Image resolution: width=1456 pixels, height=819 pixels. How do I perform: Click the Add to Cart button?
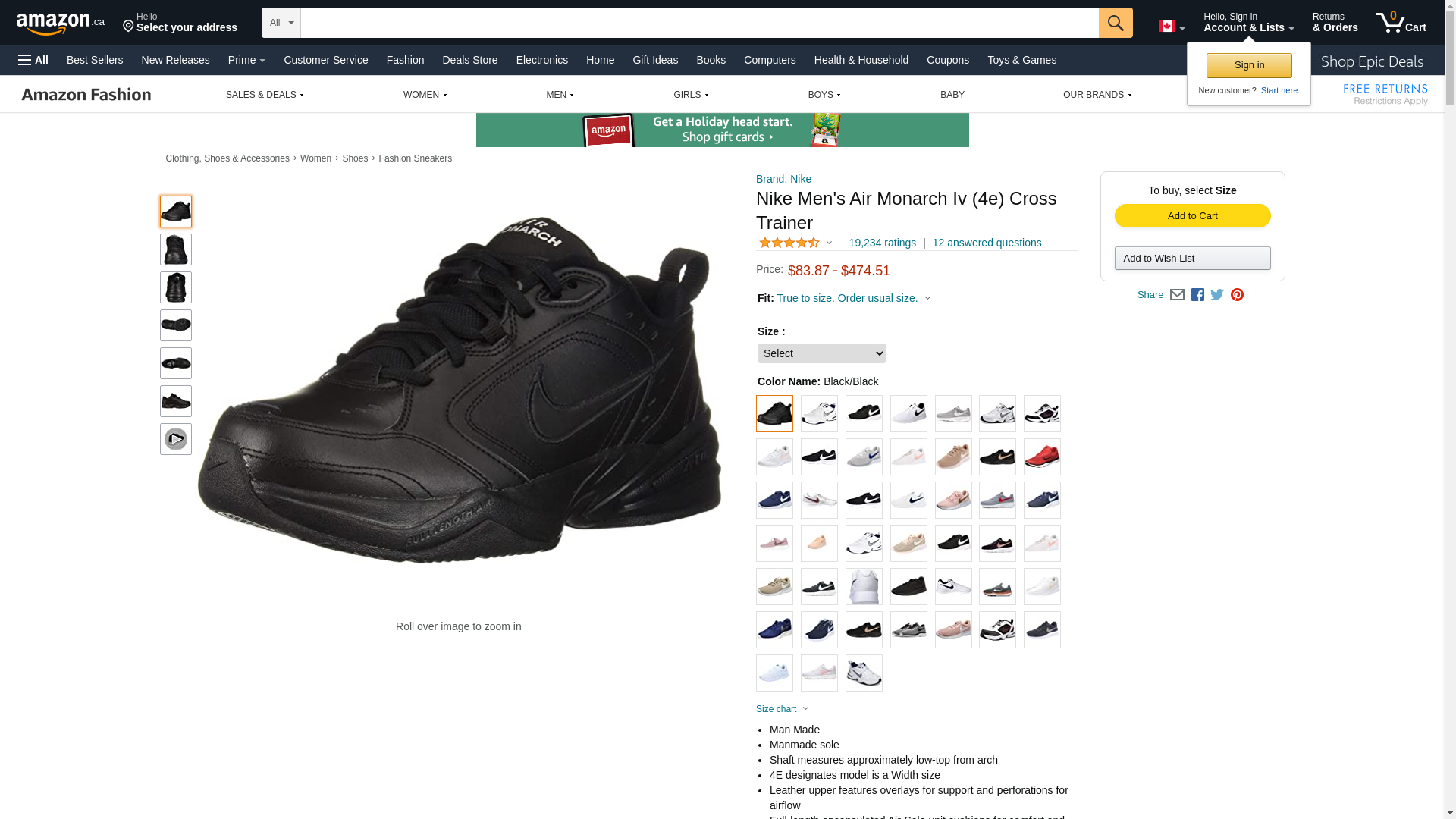pyautogui.click(x=1192, y=216)
